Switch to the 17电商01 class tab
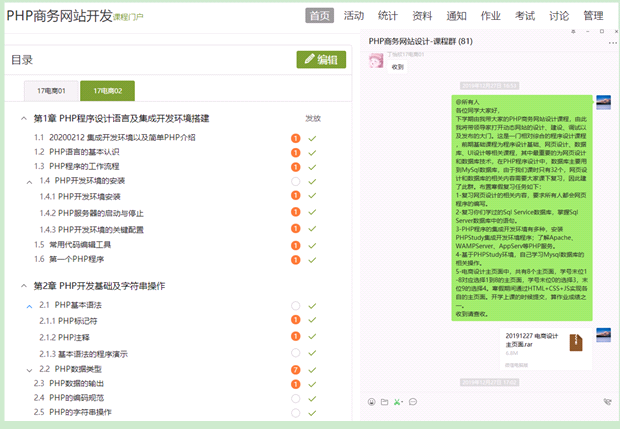 (50, 91)
